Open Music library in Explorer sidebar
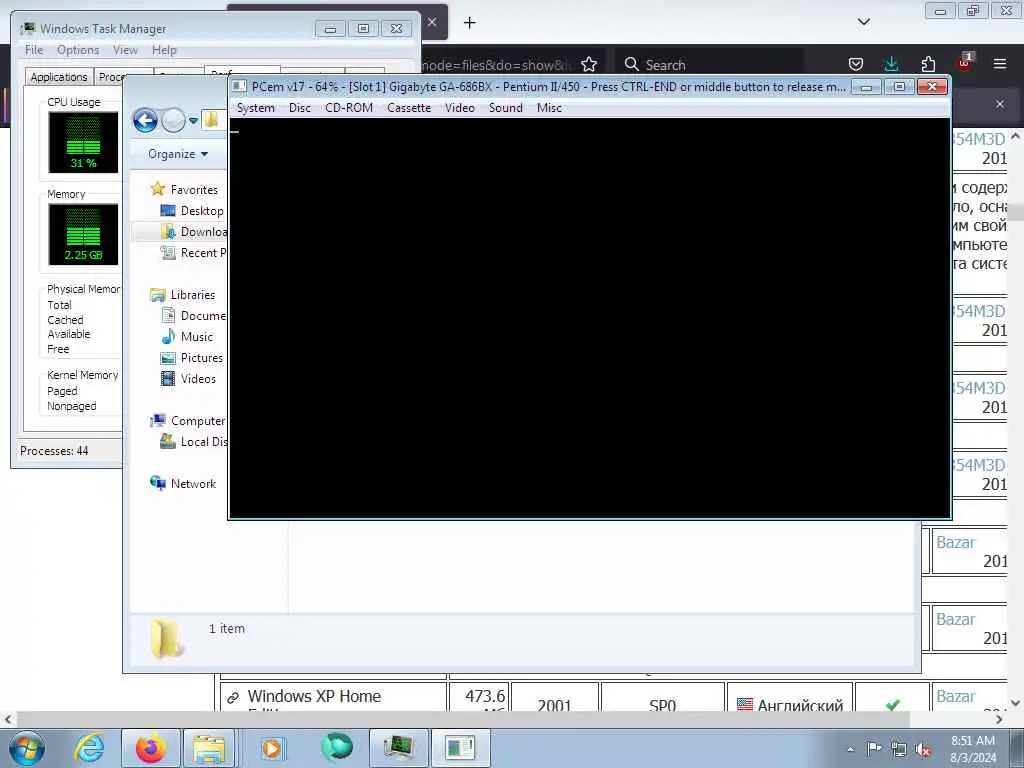 point(197,337)
